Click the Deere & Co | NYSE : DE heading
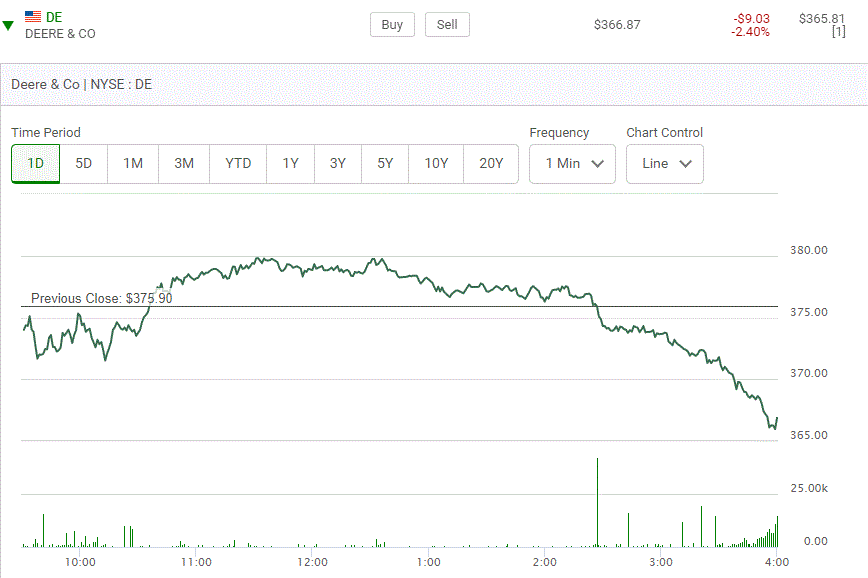 click(81, 84)
